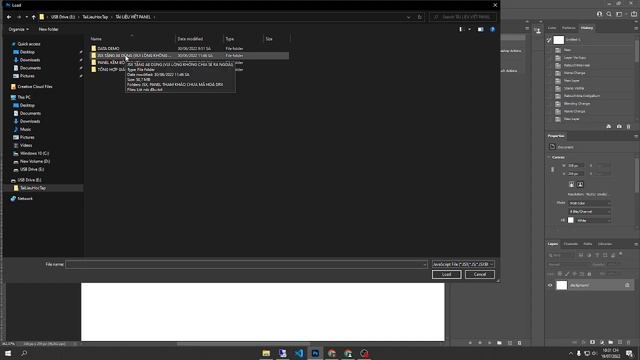Click the File name input field
The width and height of the screenshot is (640, 360).
pos(247,264)
